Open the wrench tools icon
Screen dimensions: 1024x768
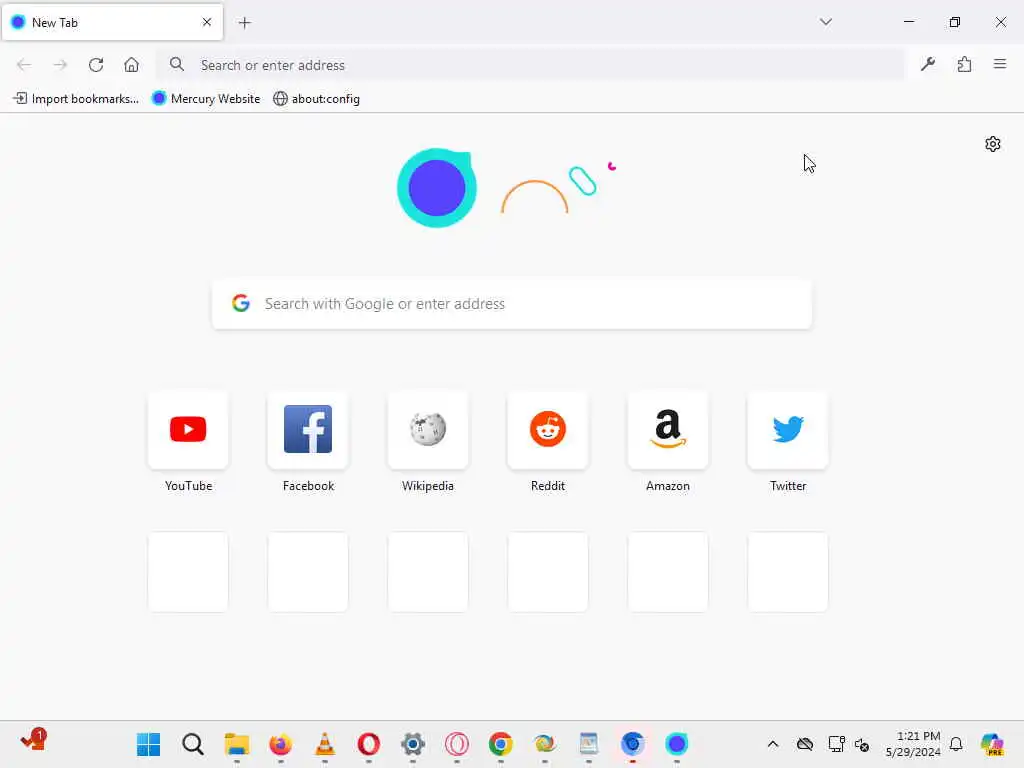click(x=927, y=64)
